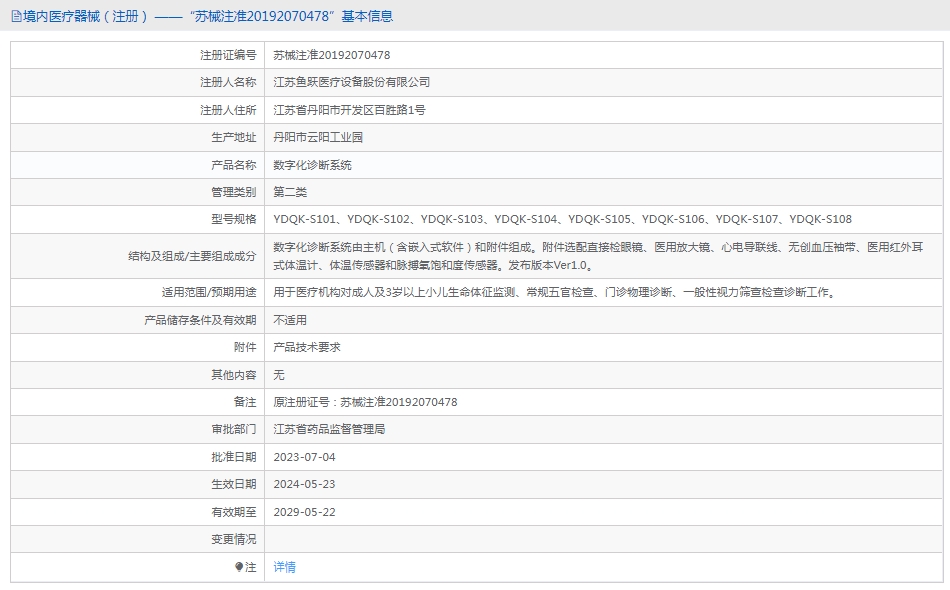Click the 有效期至 label
This screenshot has height=590, width=950.
(x=234, y=512)
